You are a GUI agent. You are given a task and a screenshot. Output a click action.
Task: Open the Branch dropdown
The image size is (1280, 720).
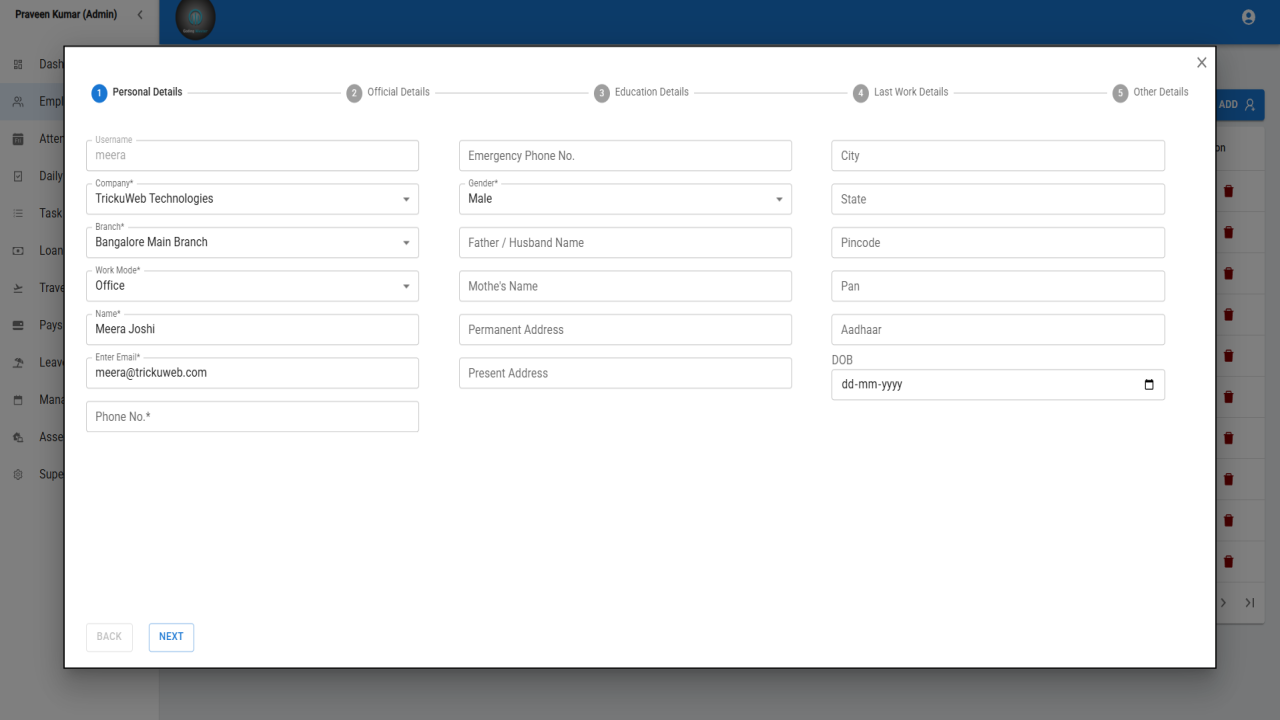252,242
